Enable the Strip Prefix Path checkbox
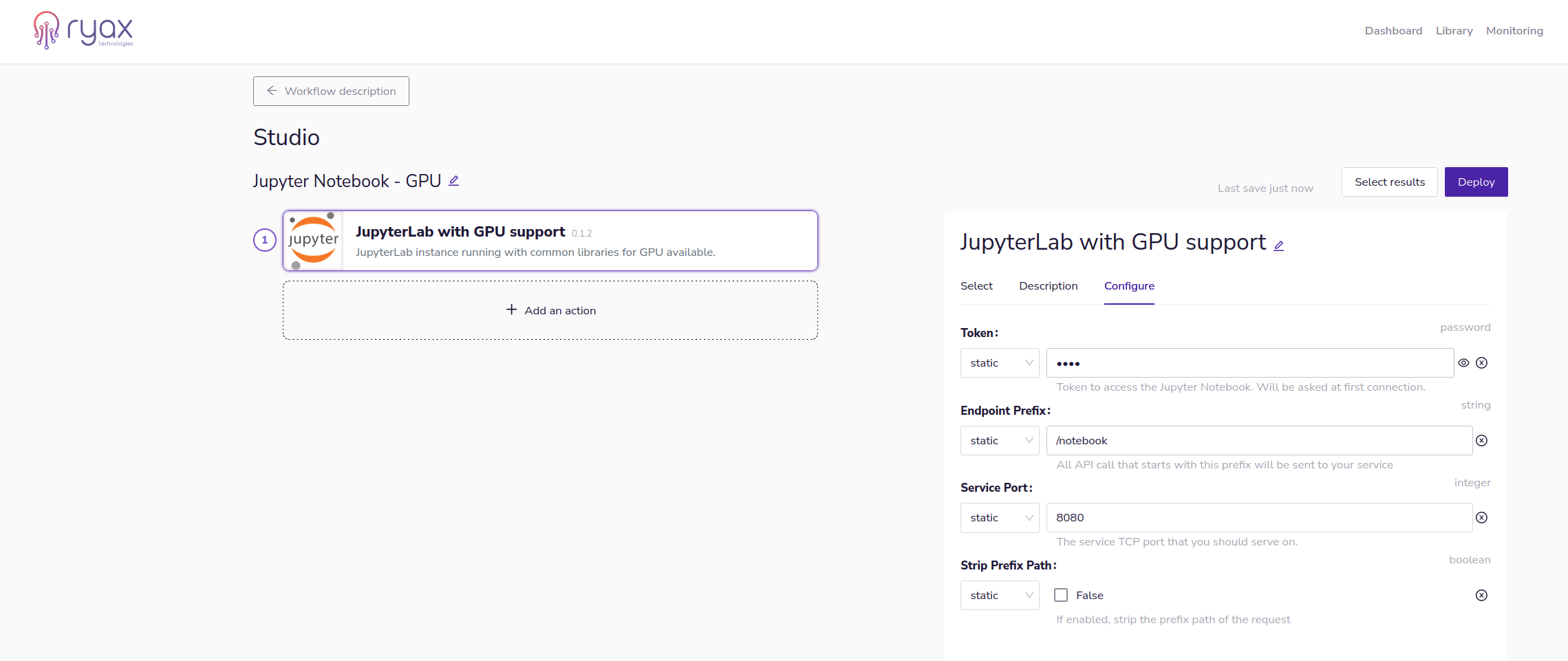1568x661 pixels. 1061,596
